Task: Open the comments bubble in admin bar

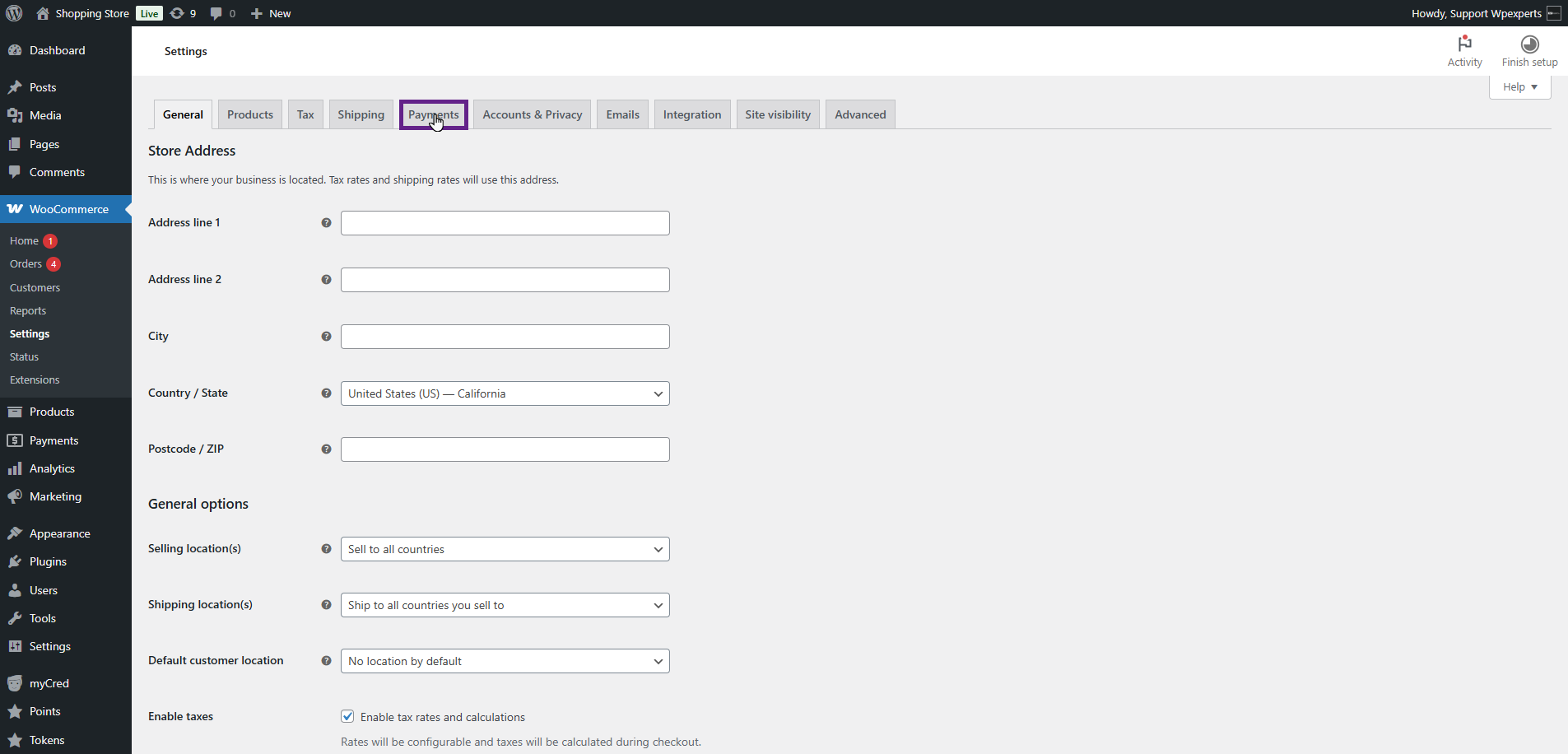Action: coord(216,13)
